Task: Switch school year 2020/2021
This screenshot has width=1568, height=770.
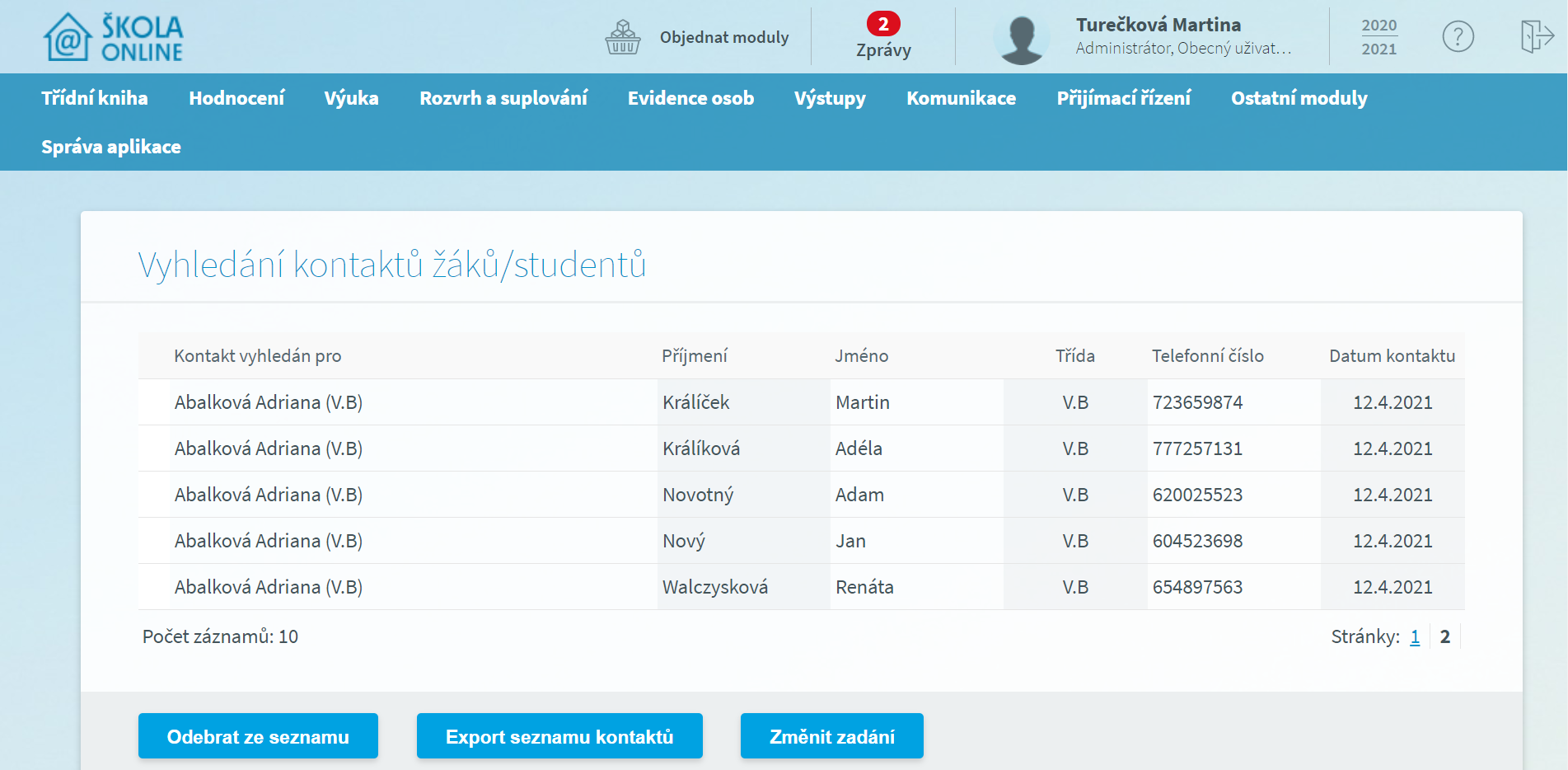Action: coord(1378,37)
